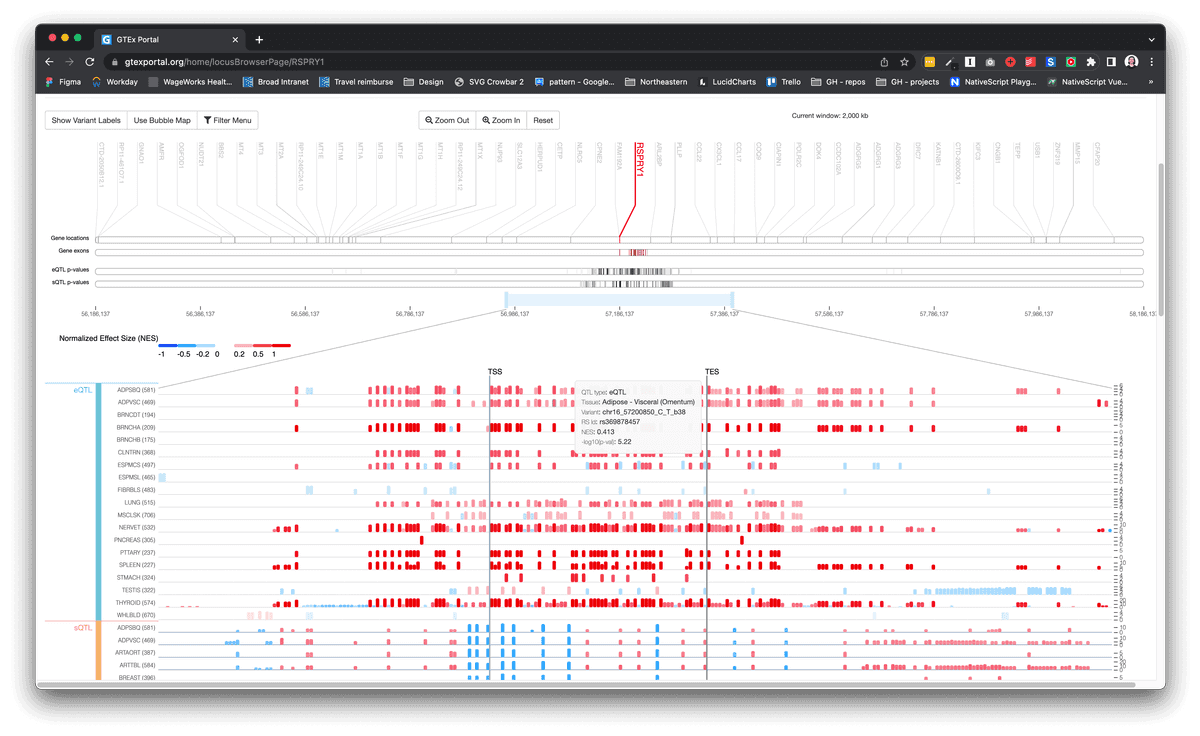Enable Show Variant Labels

pyautogui.click(x=85, y=120)
